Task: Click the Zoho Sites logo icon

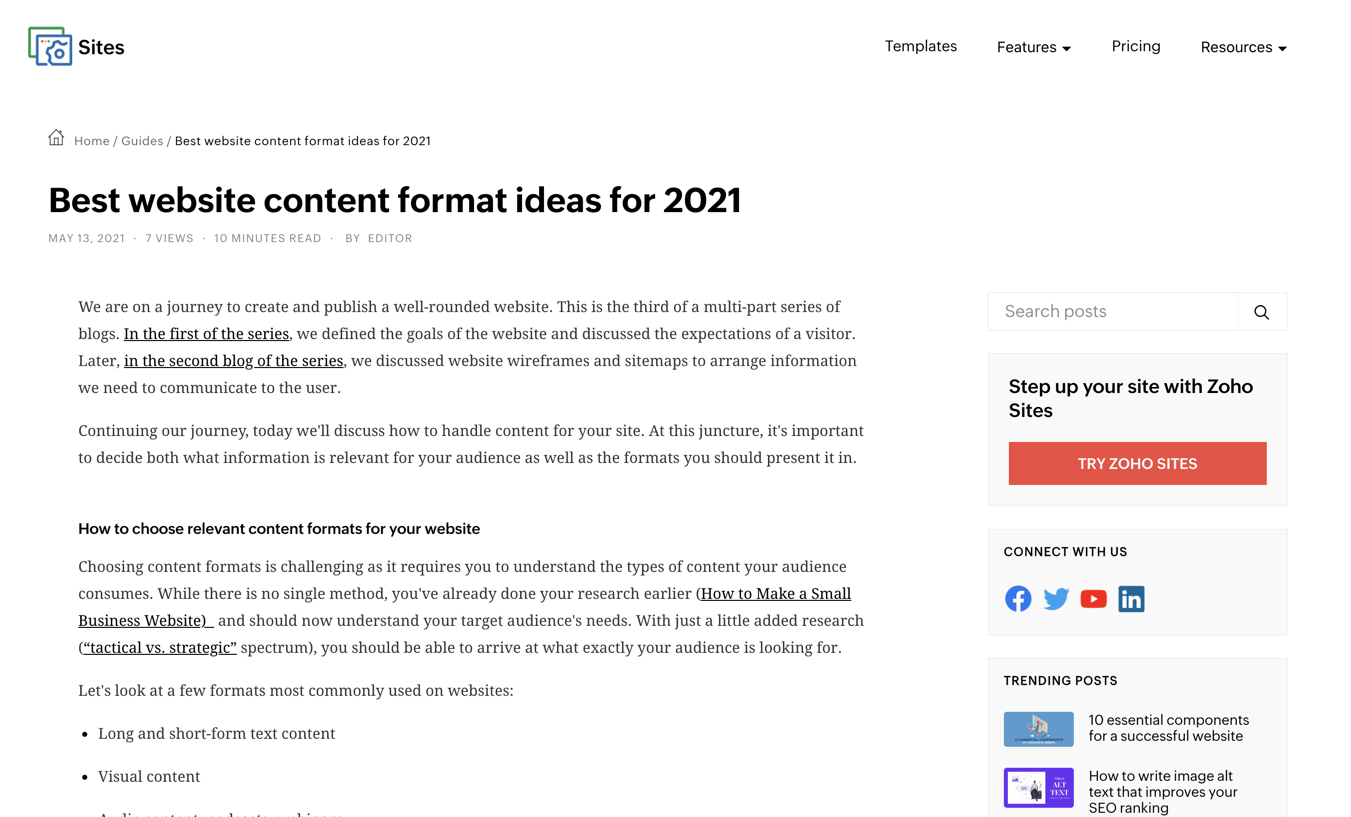Action: coord(50,47)
